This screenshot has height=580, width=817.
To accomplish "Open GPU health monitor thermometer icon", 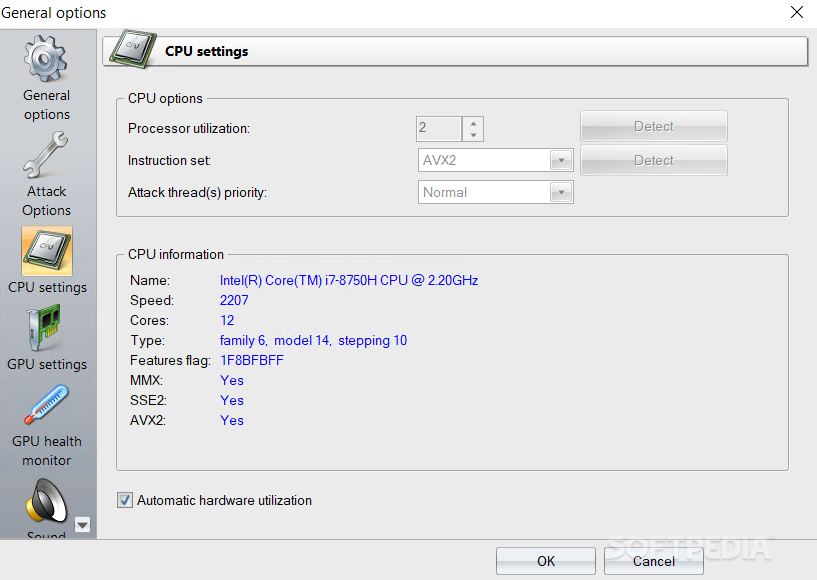I will 46,404.
